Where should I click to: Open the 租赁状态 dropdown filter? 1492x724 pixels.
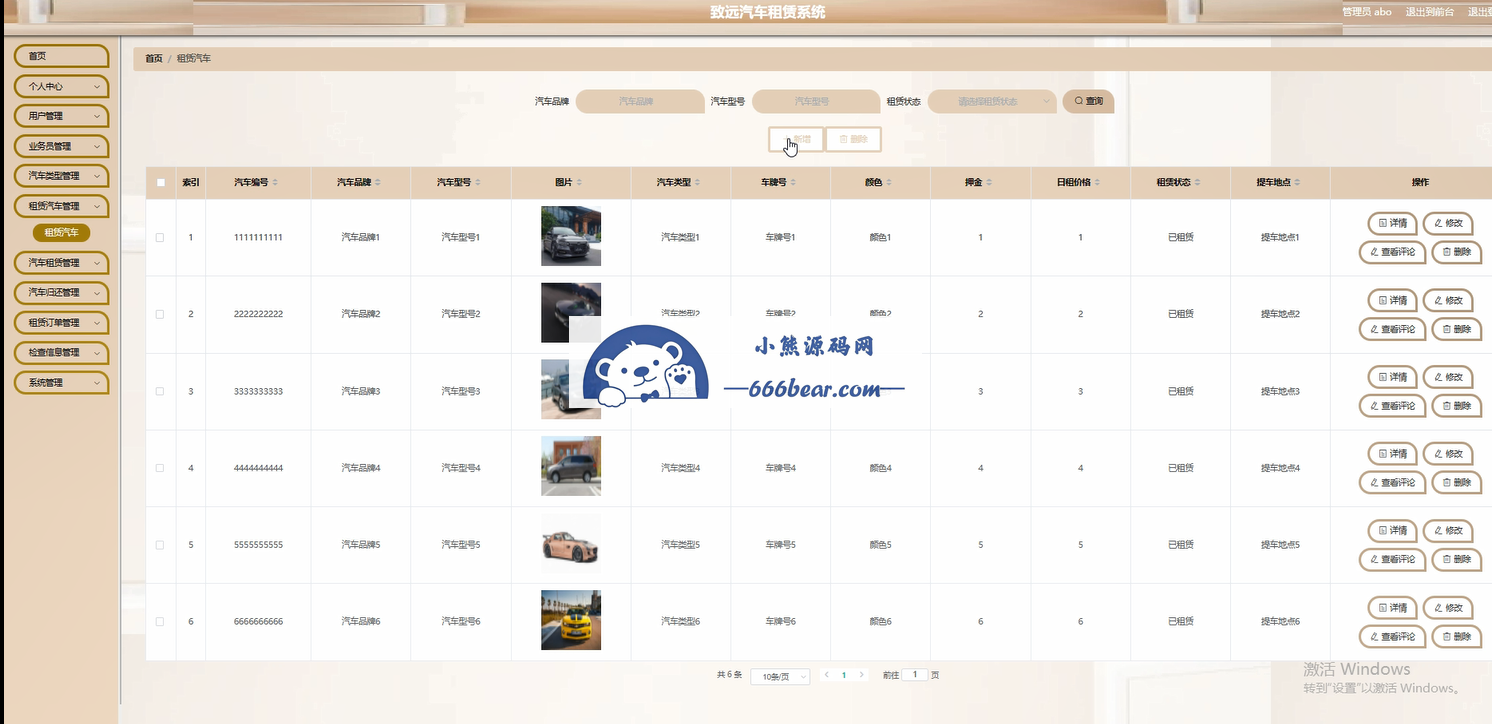click(992, 101)
